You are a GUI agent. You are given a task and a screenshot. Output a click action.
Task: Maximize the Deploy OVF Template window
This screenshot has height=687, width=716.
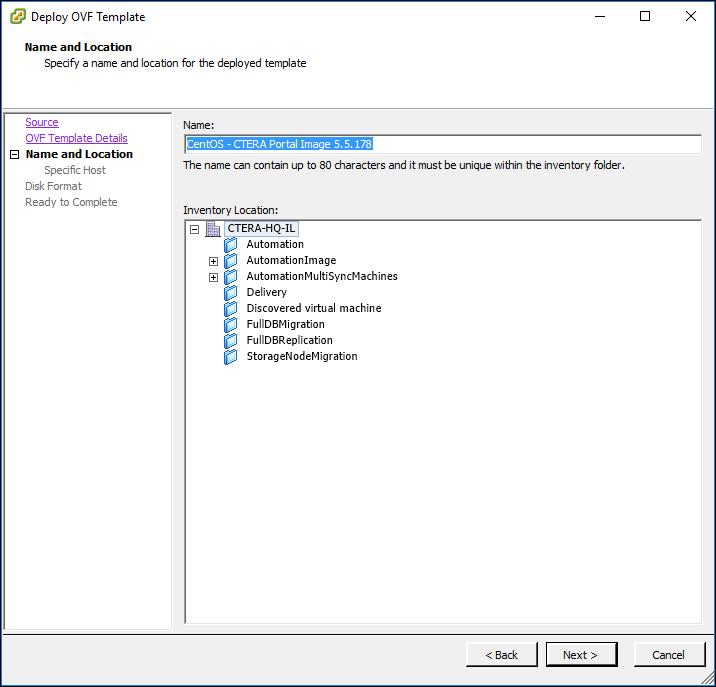645,16
